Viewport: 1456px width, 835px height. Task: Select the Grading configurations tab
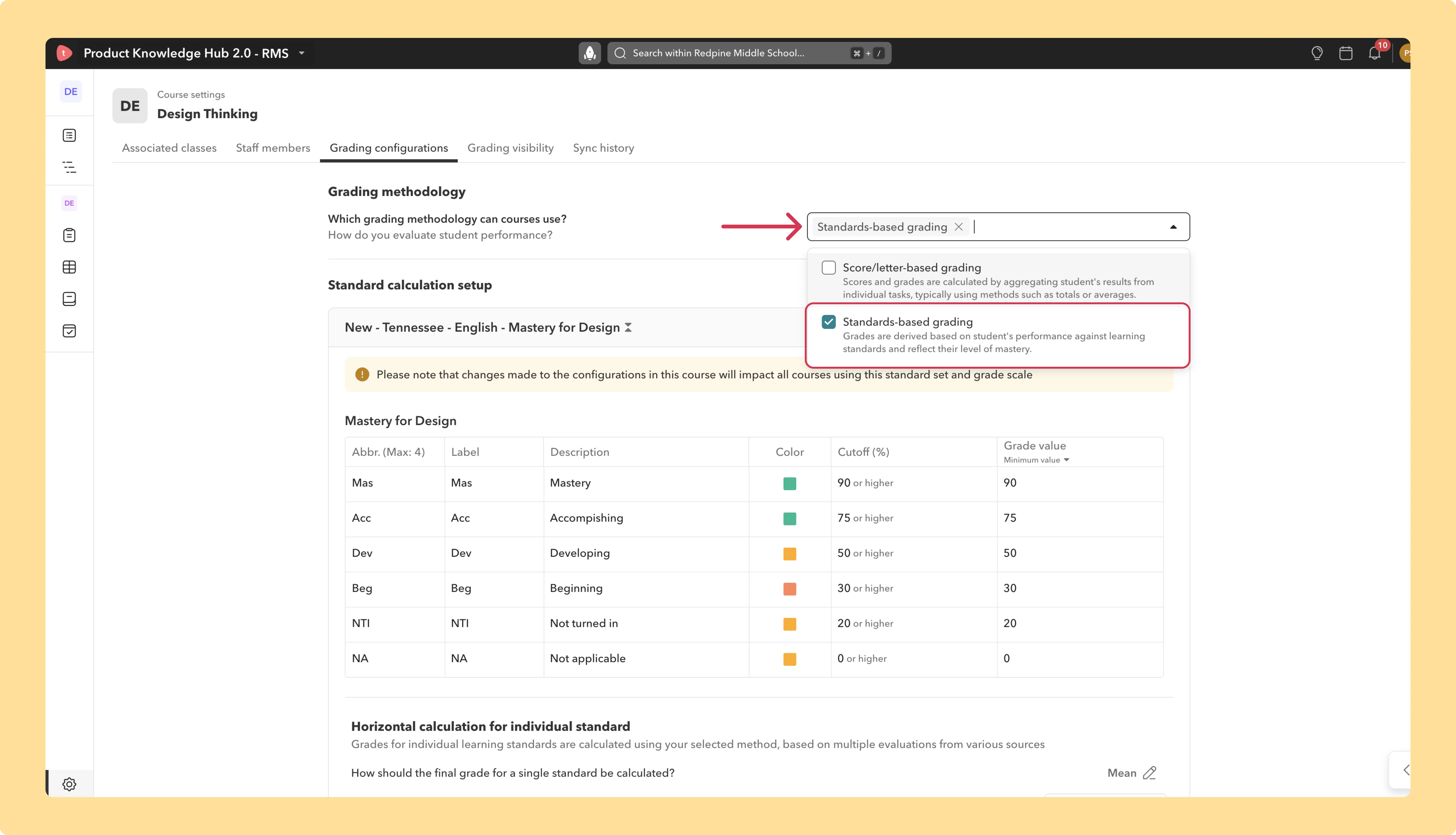pyautogui.click(x=389, y=148)
